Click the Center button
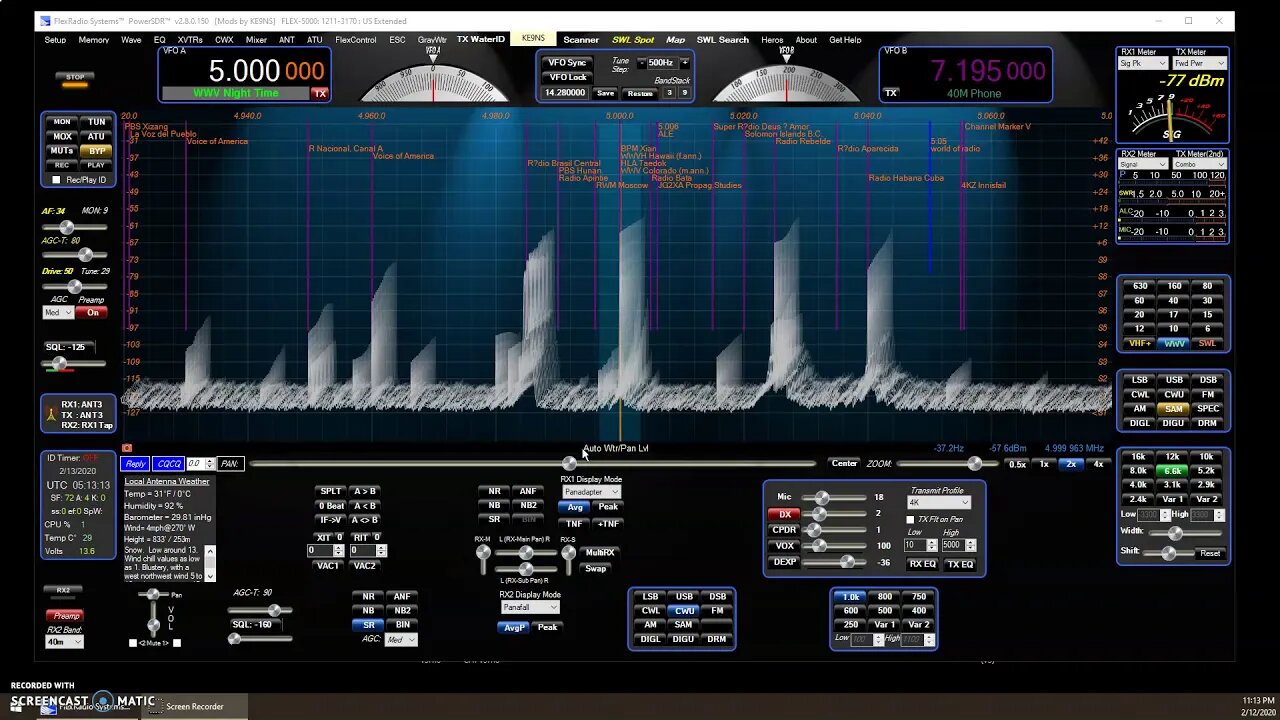 click(844, 463)
